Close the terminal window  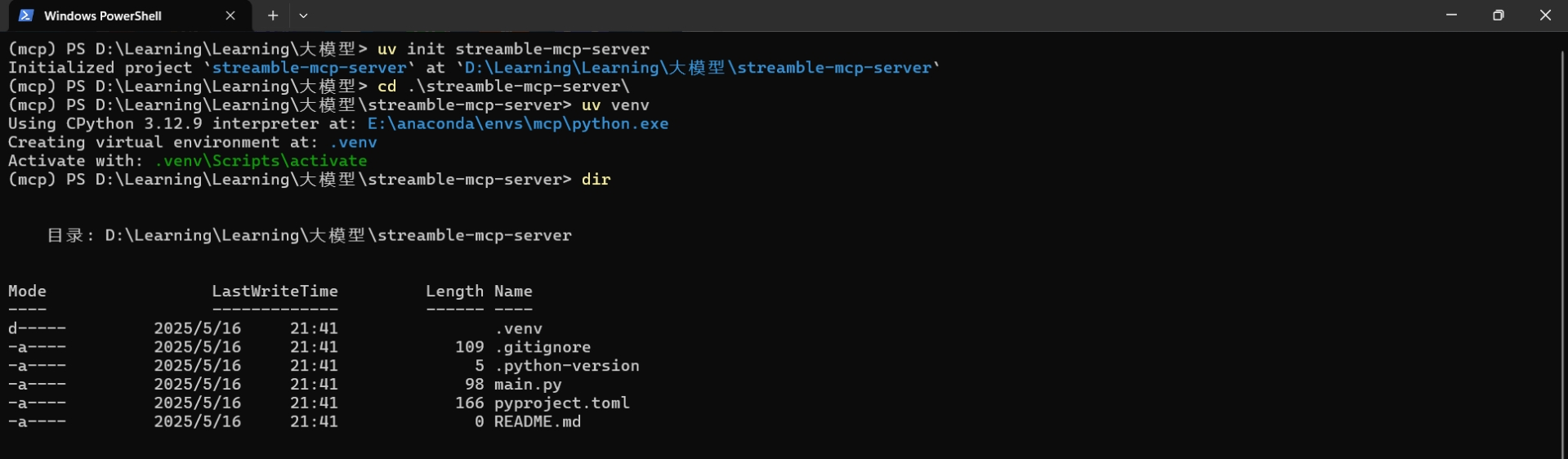(1544, 16)
